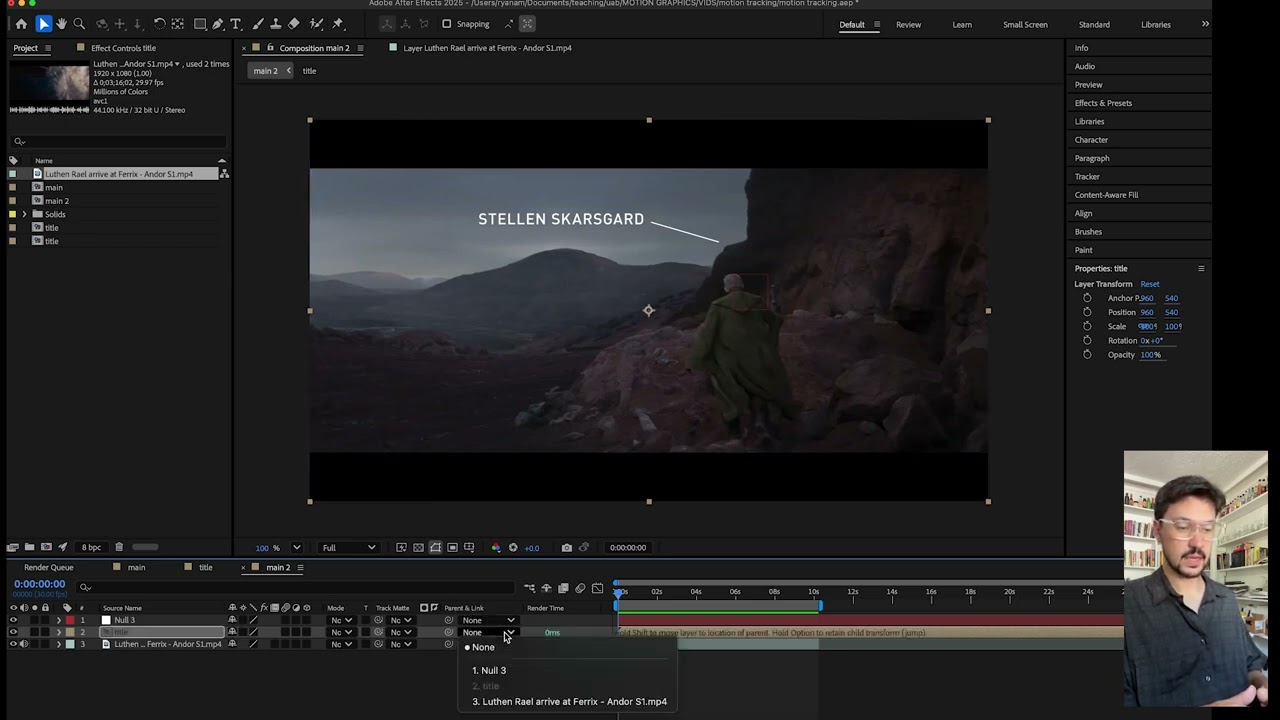Image resolution: width=1280 pixels, height=720 pixels.
Task: Open the Libraries workspace
Action: click(x=1155, y=24)
